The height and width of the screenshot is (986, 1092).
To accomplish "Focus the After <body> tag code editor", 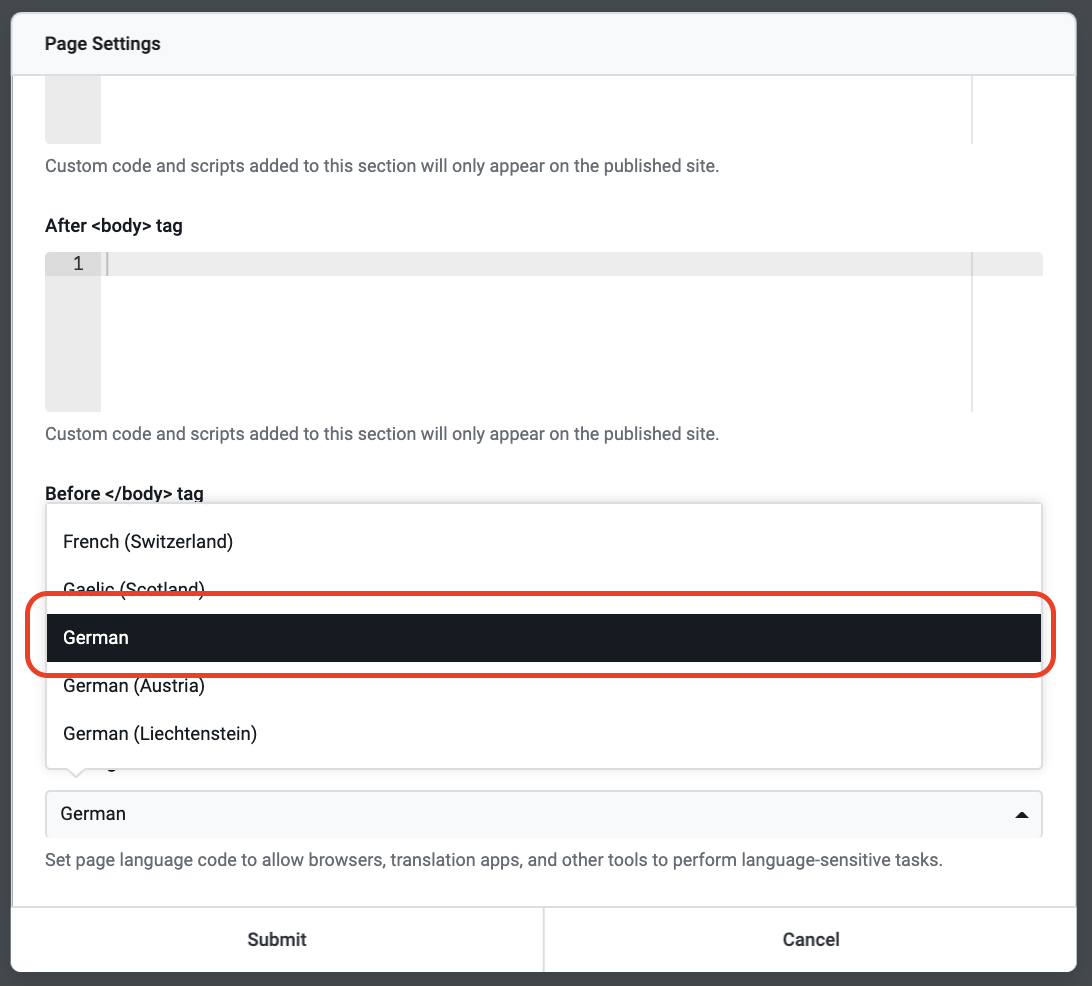I will 543,331.
